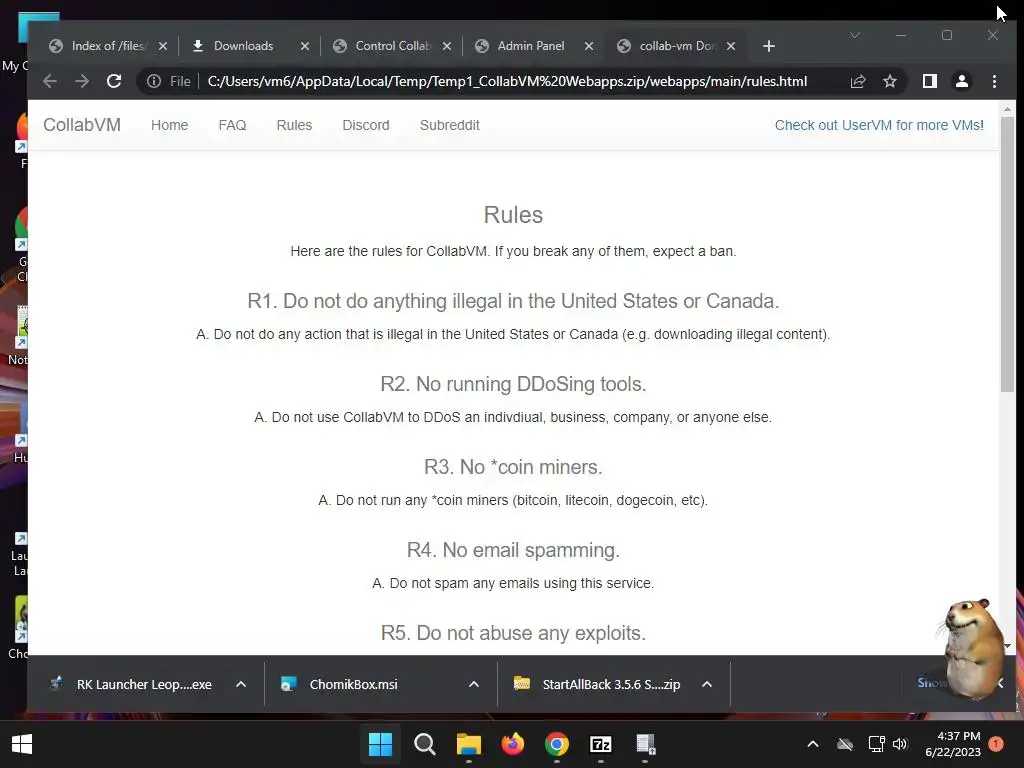Click the CollabVM brand link
This screenshot has height=768, width=1024.
(x=82, y=125)
